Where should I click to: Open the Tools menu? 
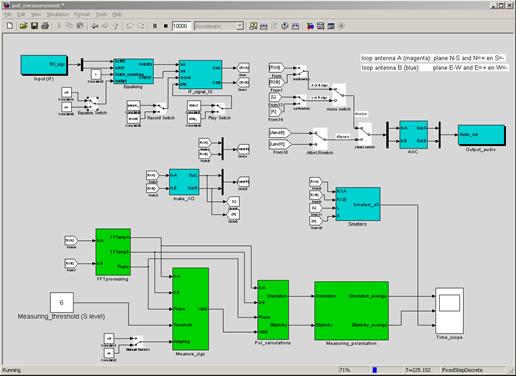tap(101, 14)
